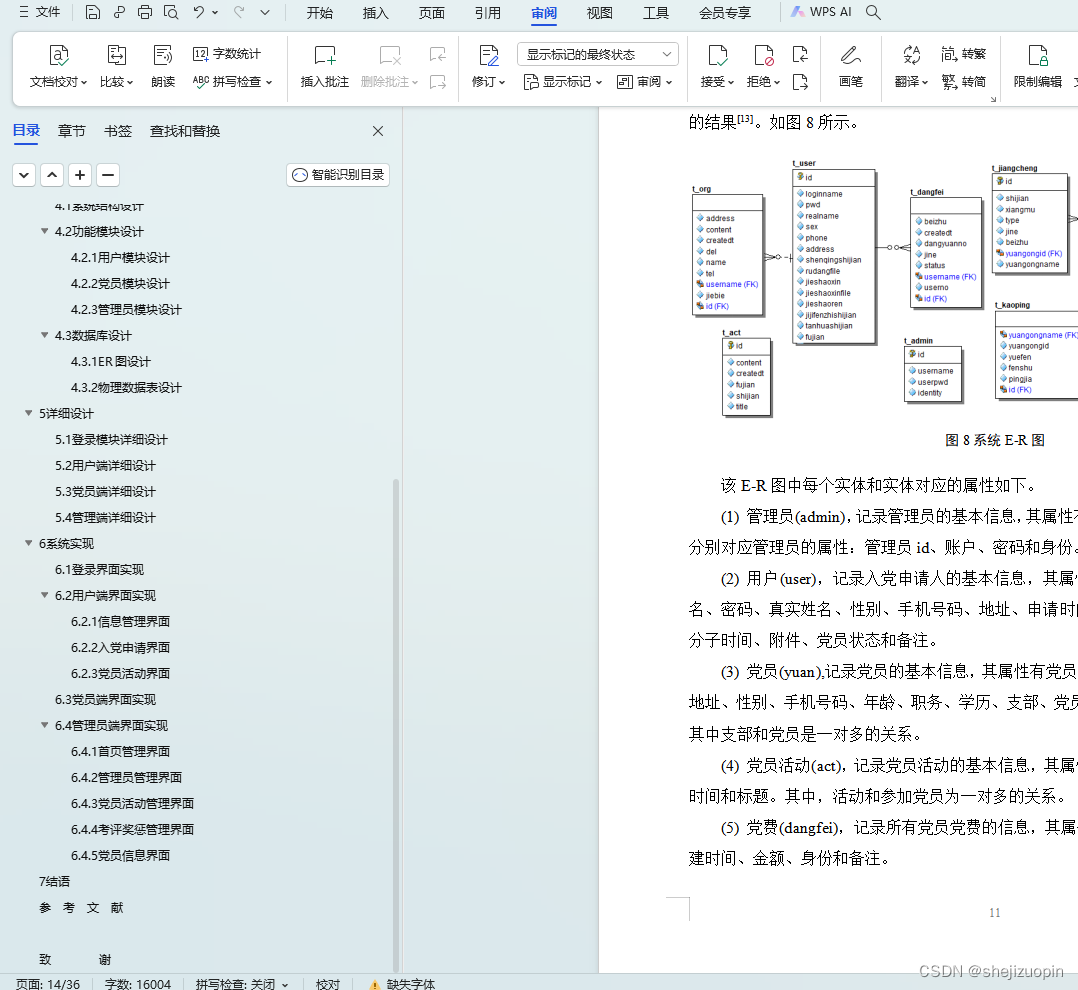Collapse the 4.3数据库设计 outline node

pos(45,335)
